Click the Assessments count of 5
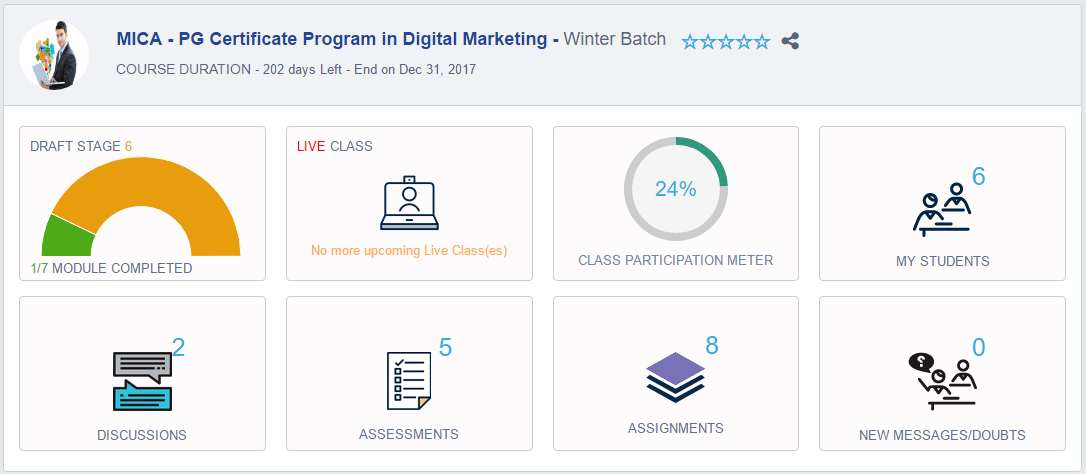The image size is (1086, 474). click(x=445, y=348)
